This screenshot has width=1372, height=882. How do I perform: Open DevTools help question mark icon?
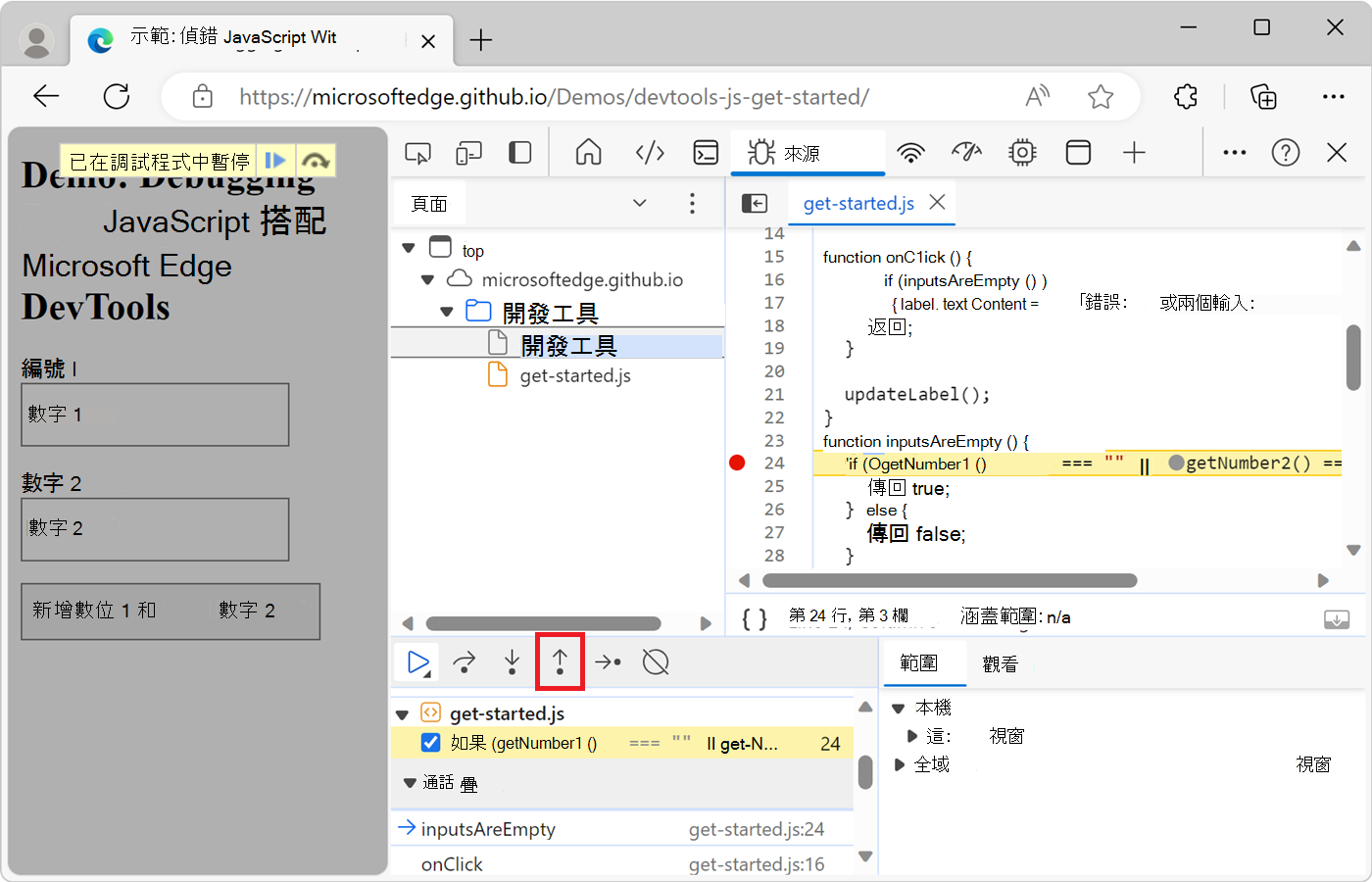[x=1286, y=153]
